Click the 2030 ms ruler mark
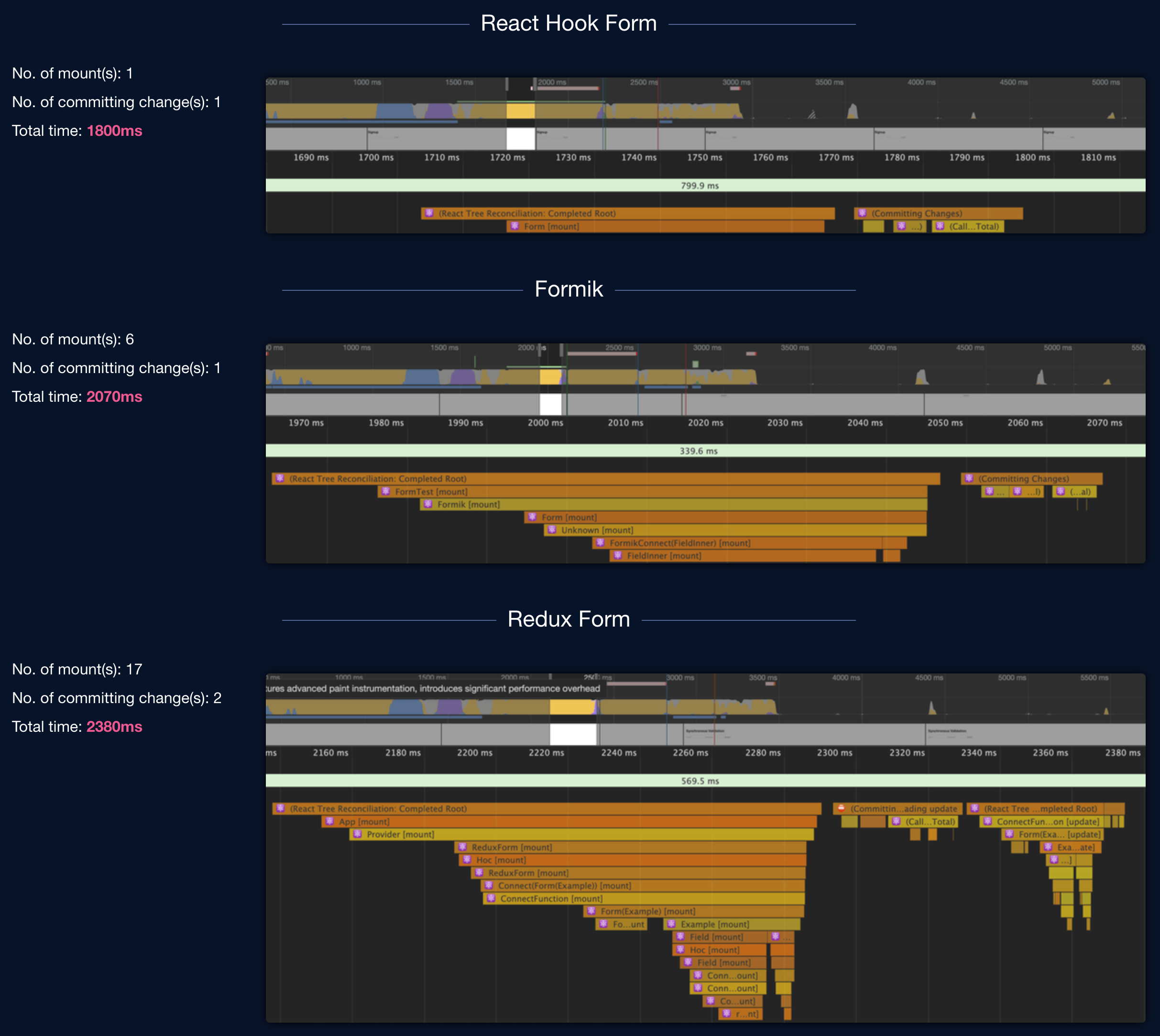Viewport: 1160px width, 1036px height. [x=785, y=423]
